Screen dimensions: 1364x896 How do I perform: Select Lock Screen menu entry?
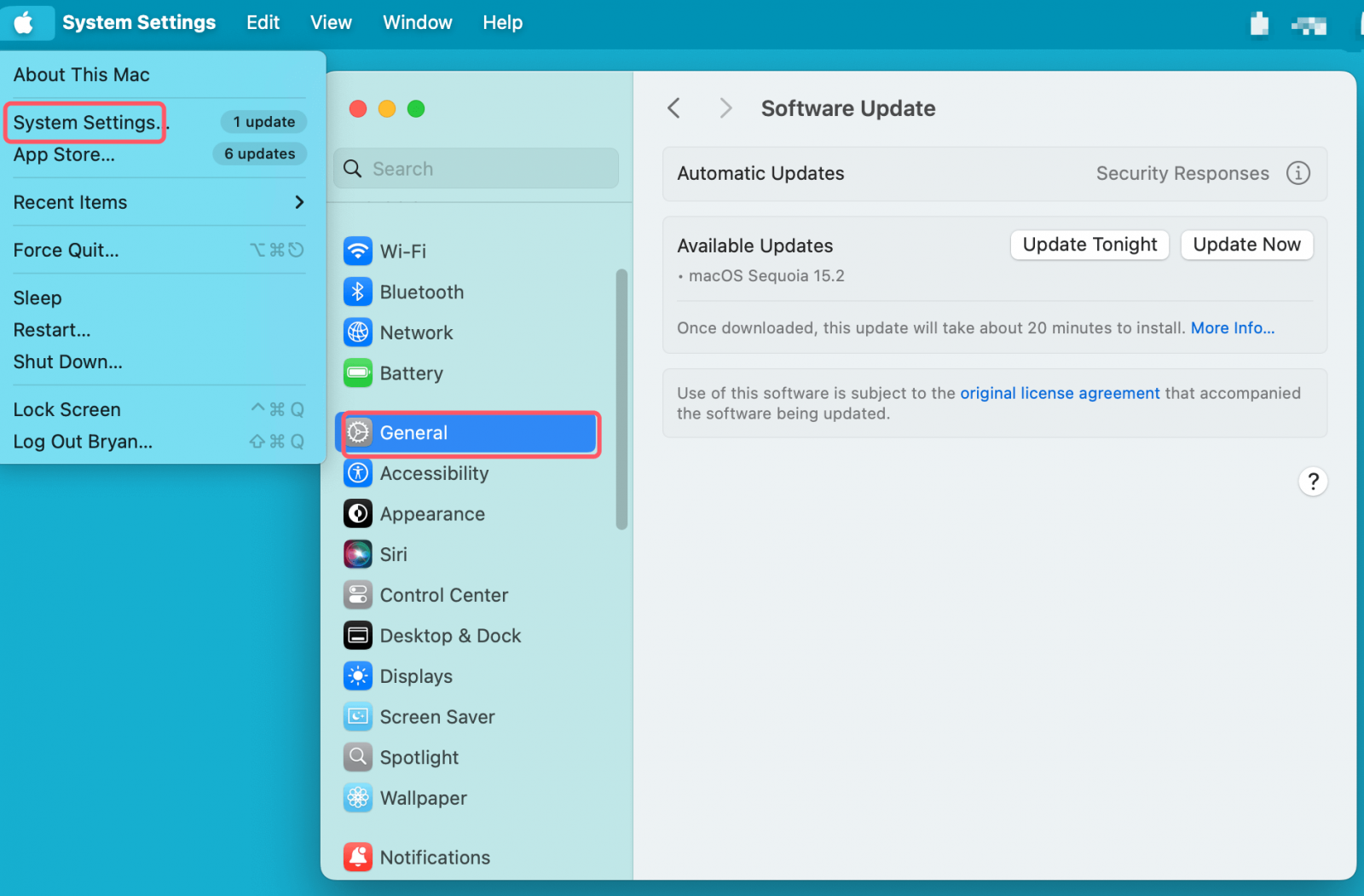click(x=67, y=409)
